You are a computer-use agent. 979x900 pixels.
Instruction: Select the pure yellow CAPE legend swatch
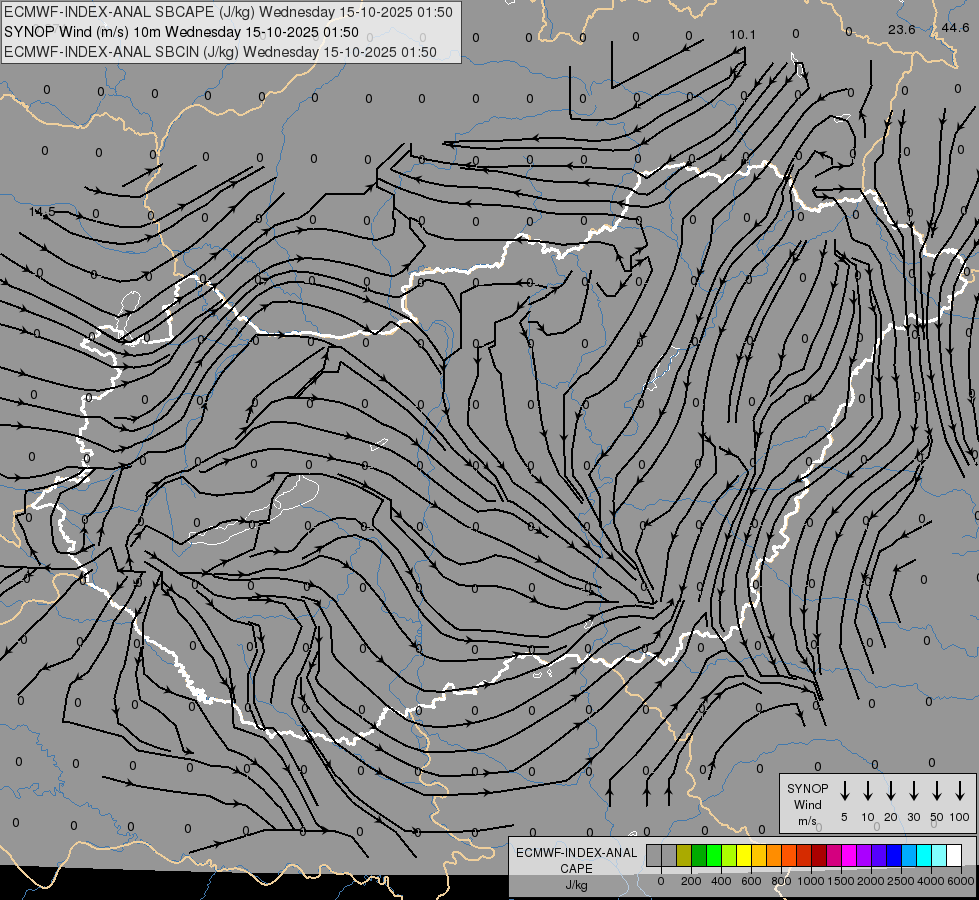pyautogui.click(x=744, y=856)
